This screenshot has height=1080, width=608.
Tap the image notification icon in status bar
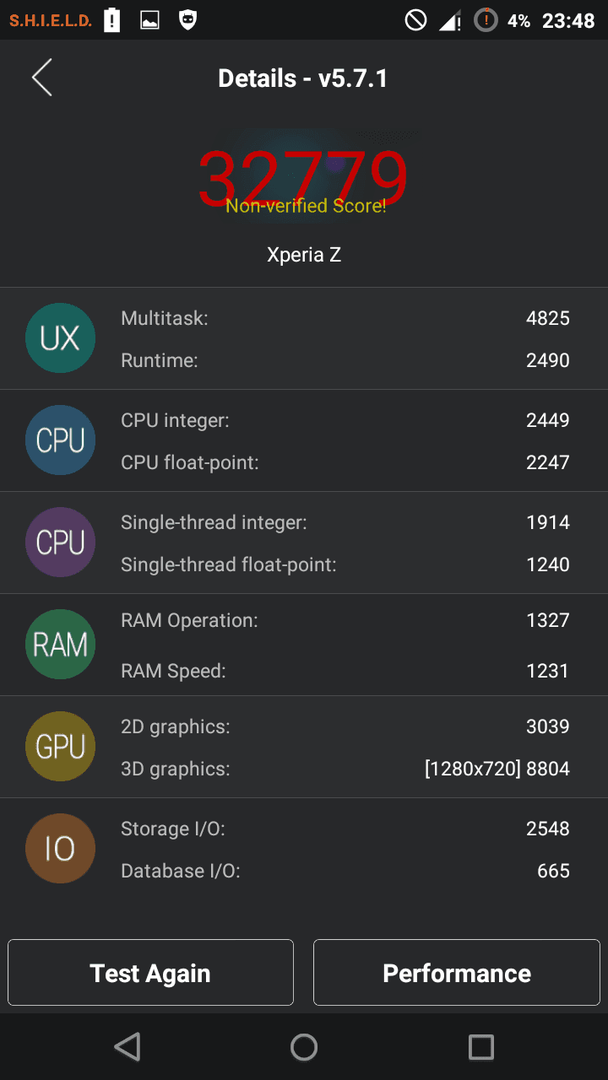149,21
